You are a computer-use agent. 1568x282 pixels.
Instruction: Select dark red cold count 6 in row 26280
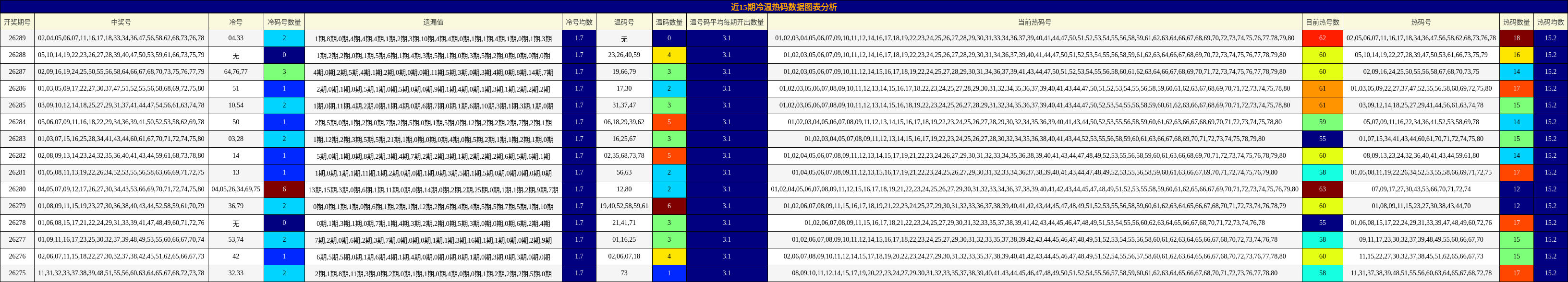284,189
